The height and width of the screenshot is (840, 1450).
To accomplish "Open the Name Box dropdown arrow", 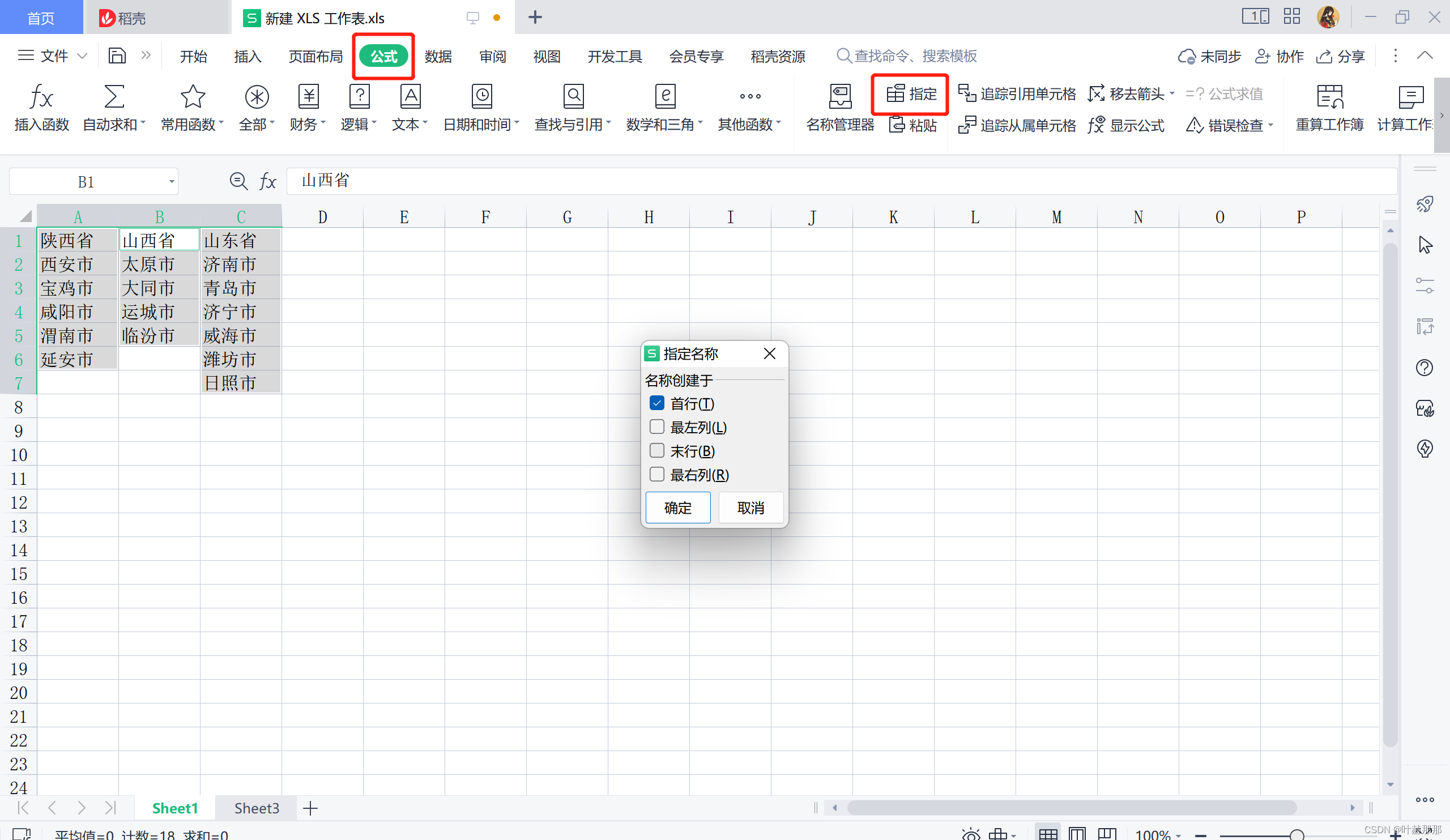I will click(172, 182).
